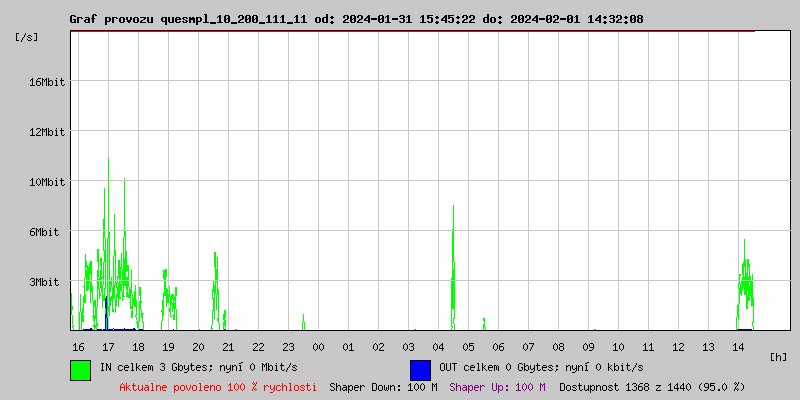
Task: Click the 21 hour marker on x-axis
Action: [x=228, y=346]
